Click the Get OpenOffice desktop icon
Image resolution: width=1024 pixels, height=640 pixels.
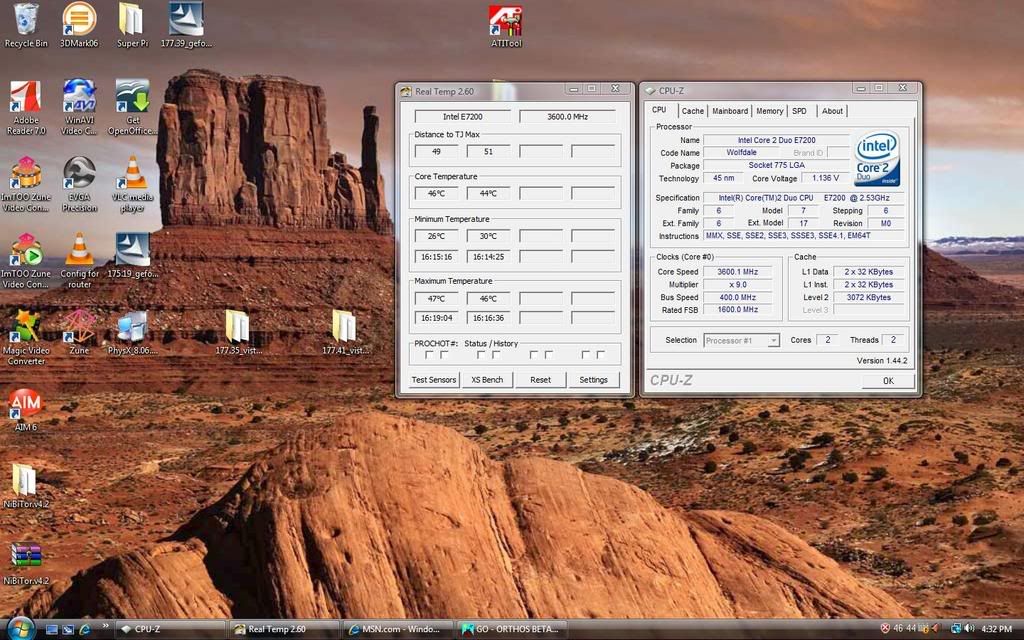pos(133,108)
